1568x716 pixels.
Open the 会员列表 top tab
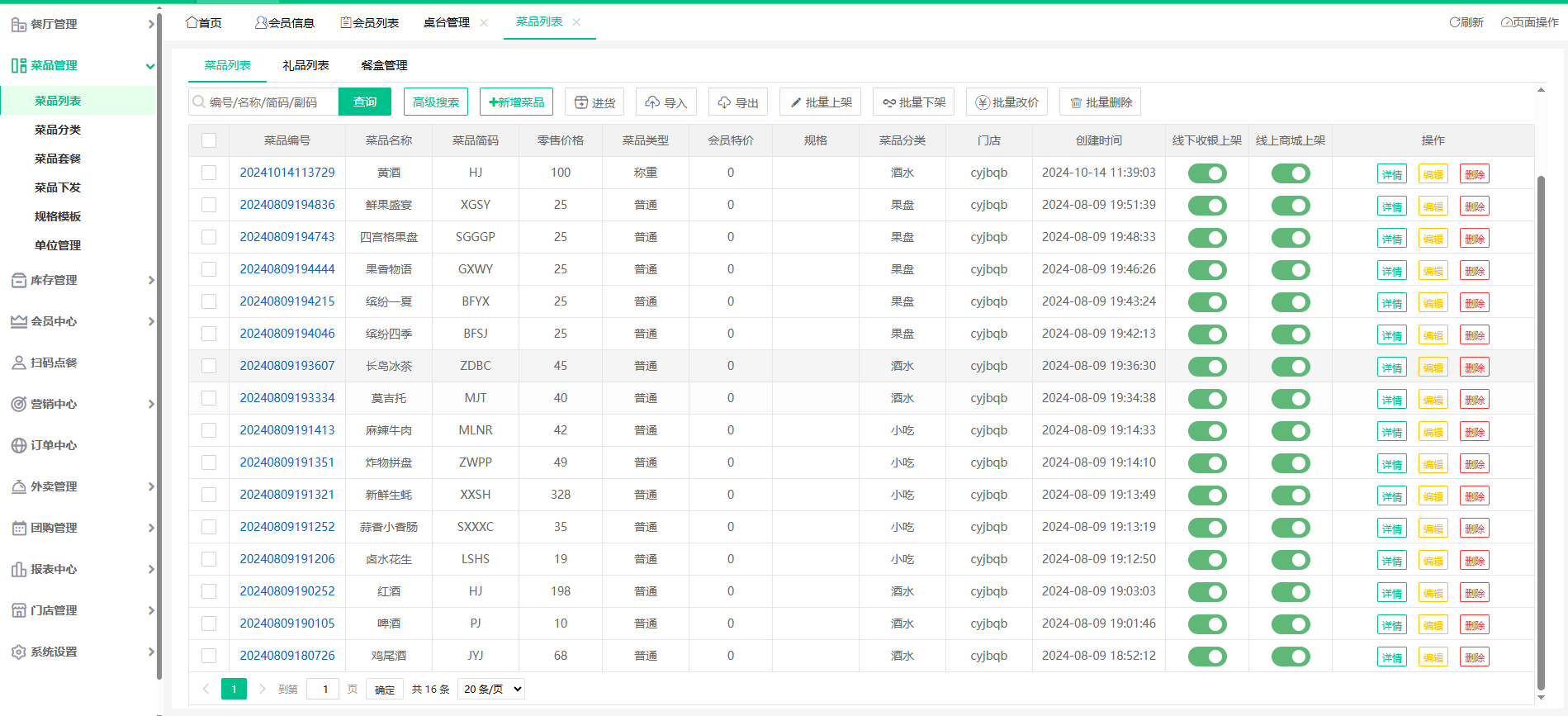point(370,22)
